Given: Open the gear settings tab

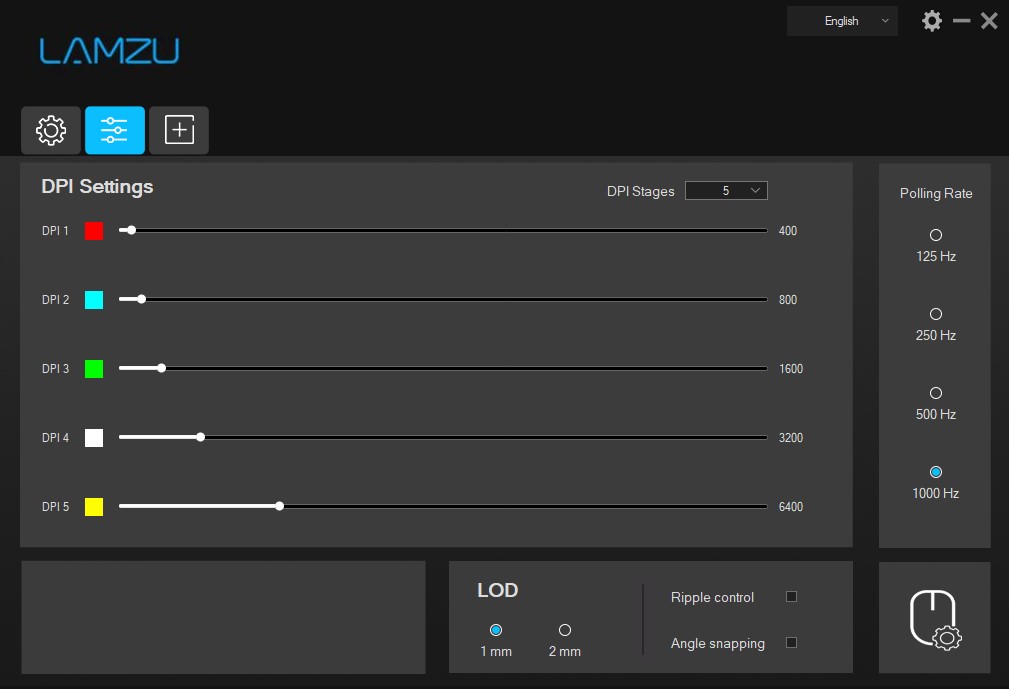Looking at the screenshot, I should pyautogui.click(x=51, y=130).
